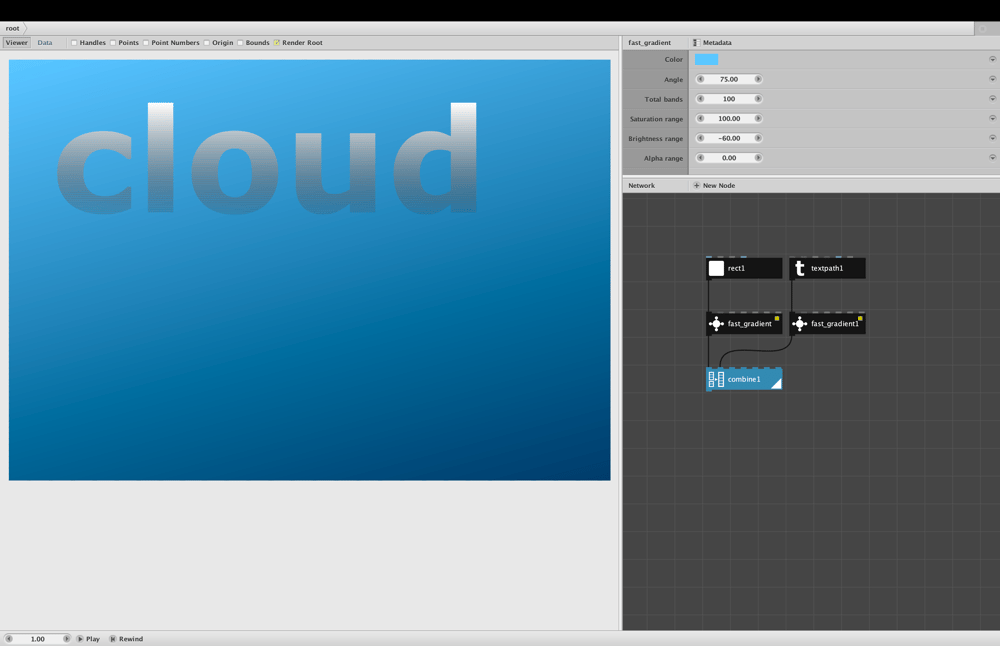Increase Brightness range with right arrow
The height and width of the screenshot is (646, 1000).
tap(758, 138)
